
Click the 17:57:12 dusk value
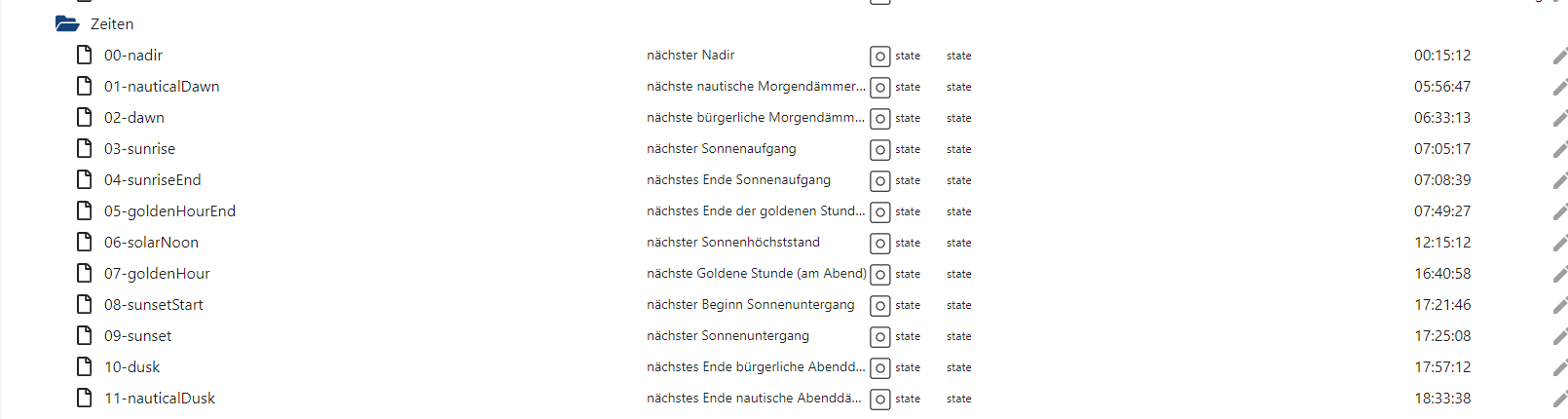pyautogui.click(x=1442, y=366)
